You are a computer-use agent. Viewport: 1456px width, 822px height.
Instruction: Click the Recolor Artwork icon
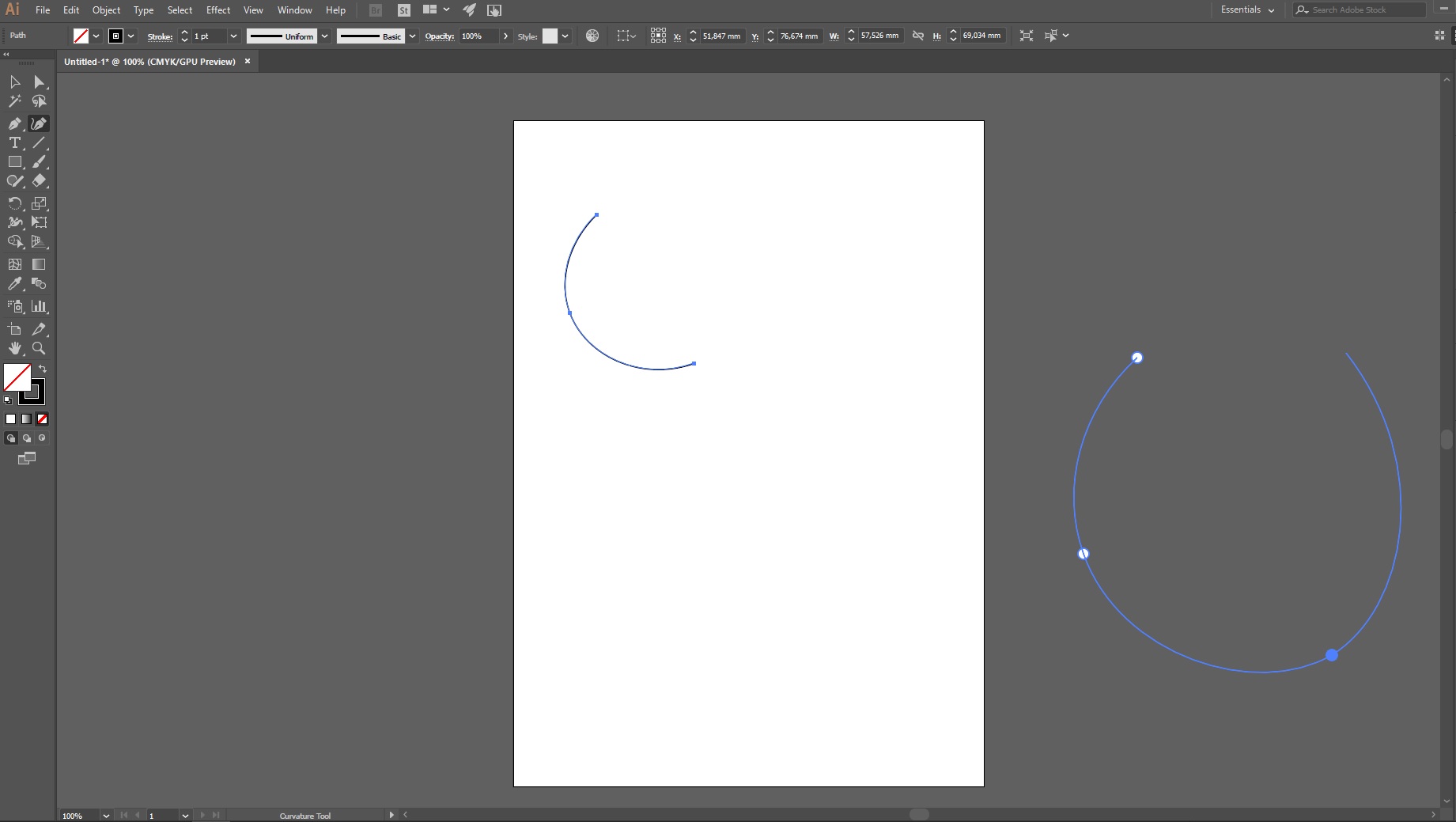pos(592,36)
